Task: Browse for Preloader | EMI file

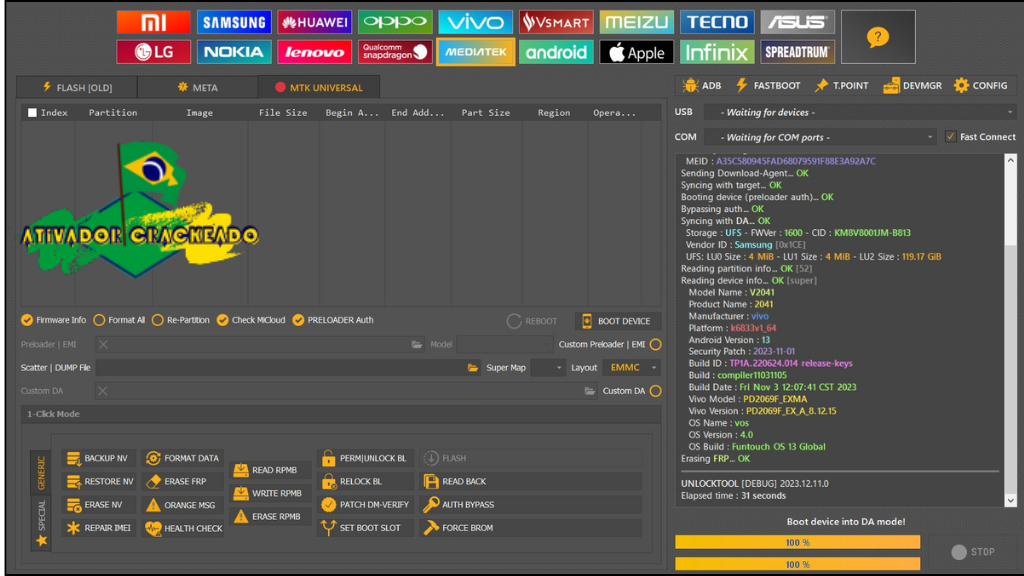Action: click(x=417, y=344)
